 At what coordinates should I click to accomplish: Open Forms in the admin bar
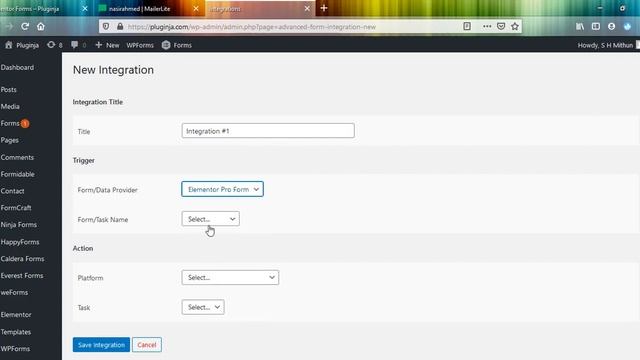click(177, 45)
